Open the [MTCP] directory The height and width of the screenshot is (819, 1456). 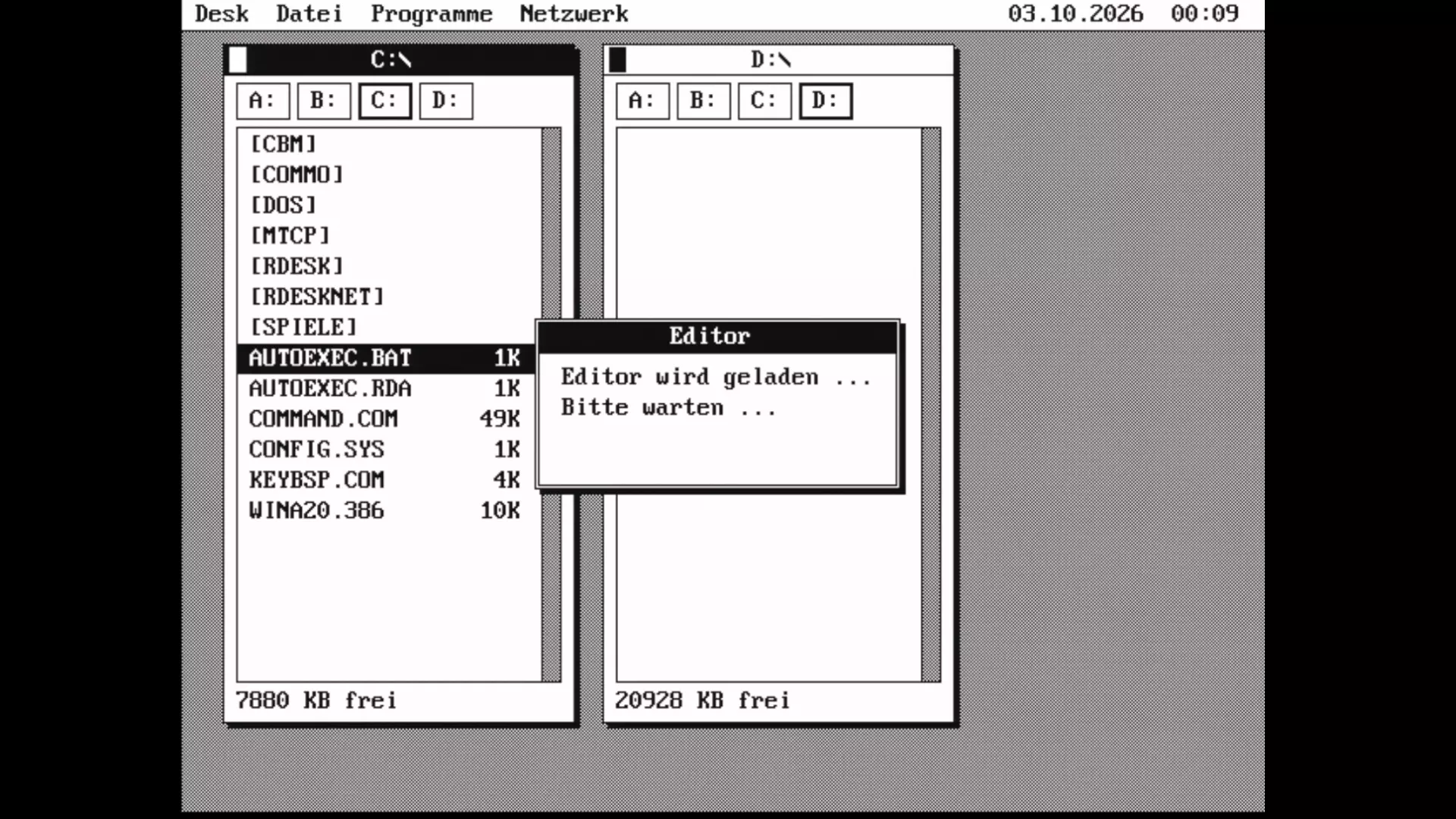click(x=290, y=236)
